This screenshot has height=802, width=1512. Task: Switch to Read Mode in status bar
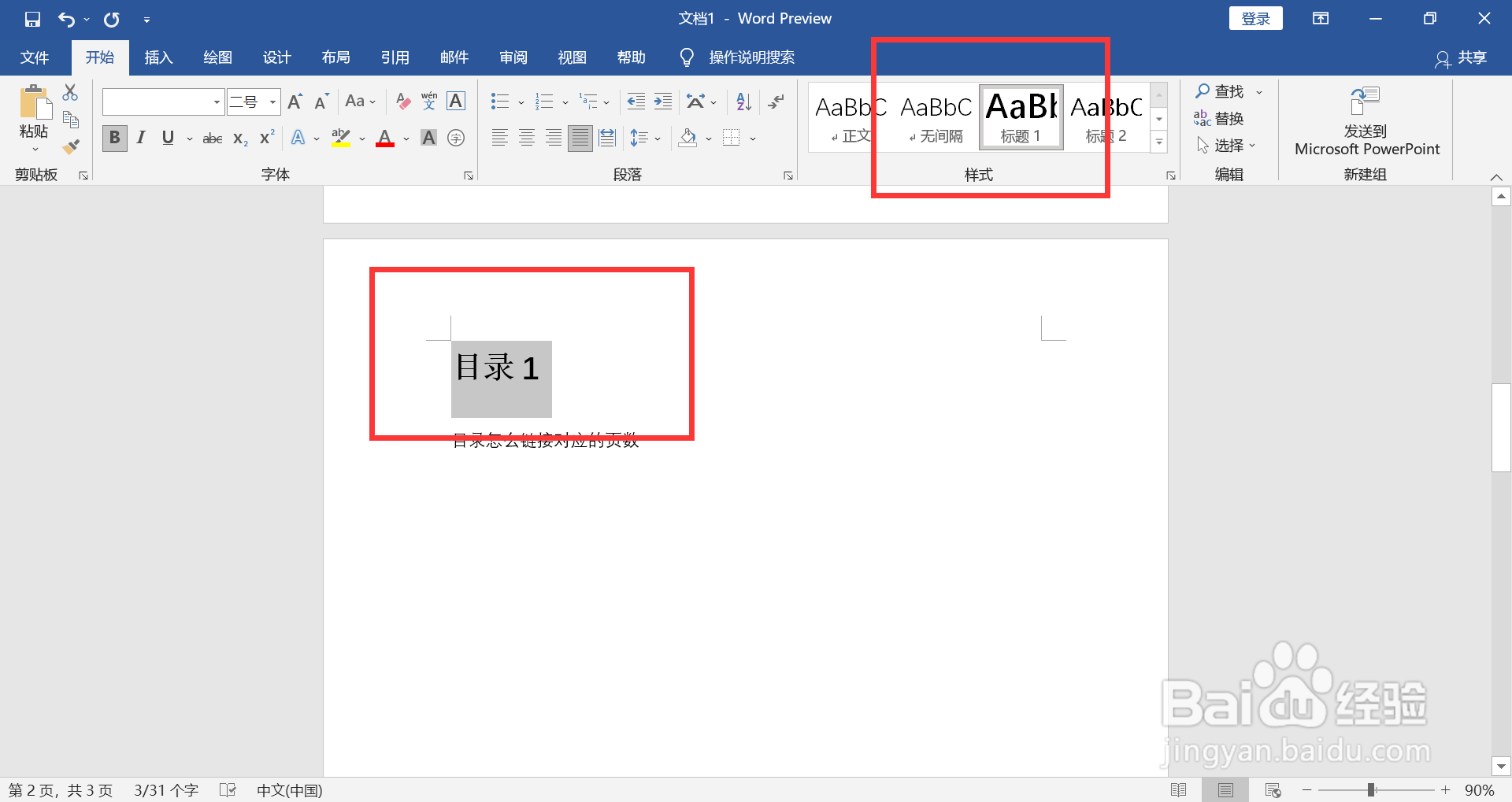[1178, 790]
